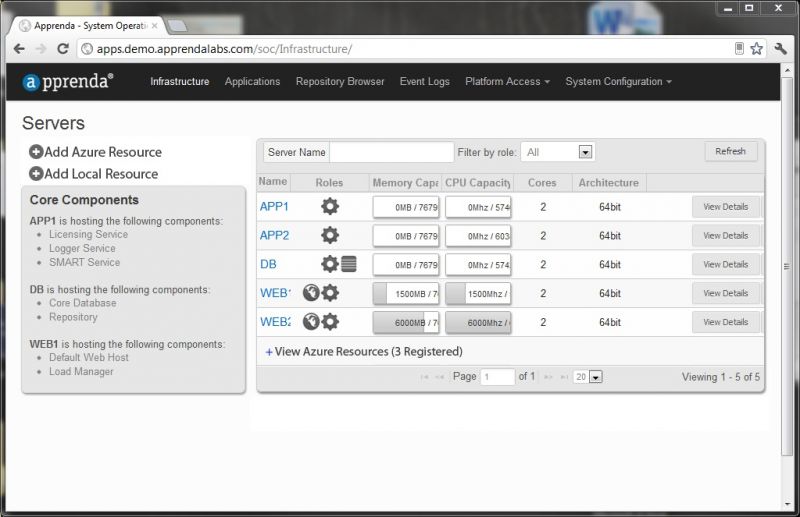Close the Apprenda System Operations tab

tap(155, 26)
